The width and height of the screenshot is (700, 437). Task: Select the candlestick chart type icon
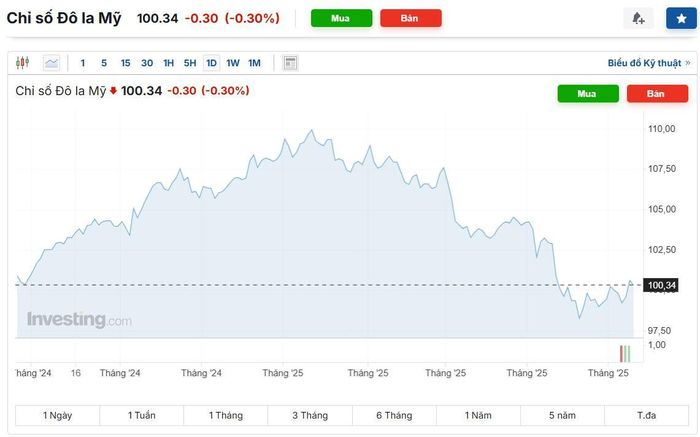[22, 63]
